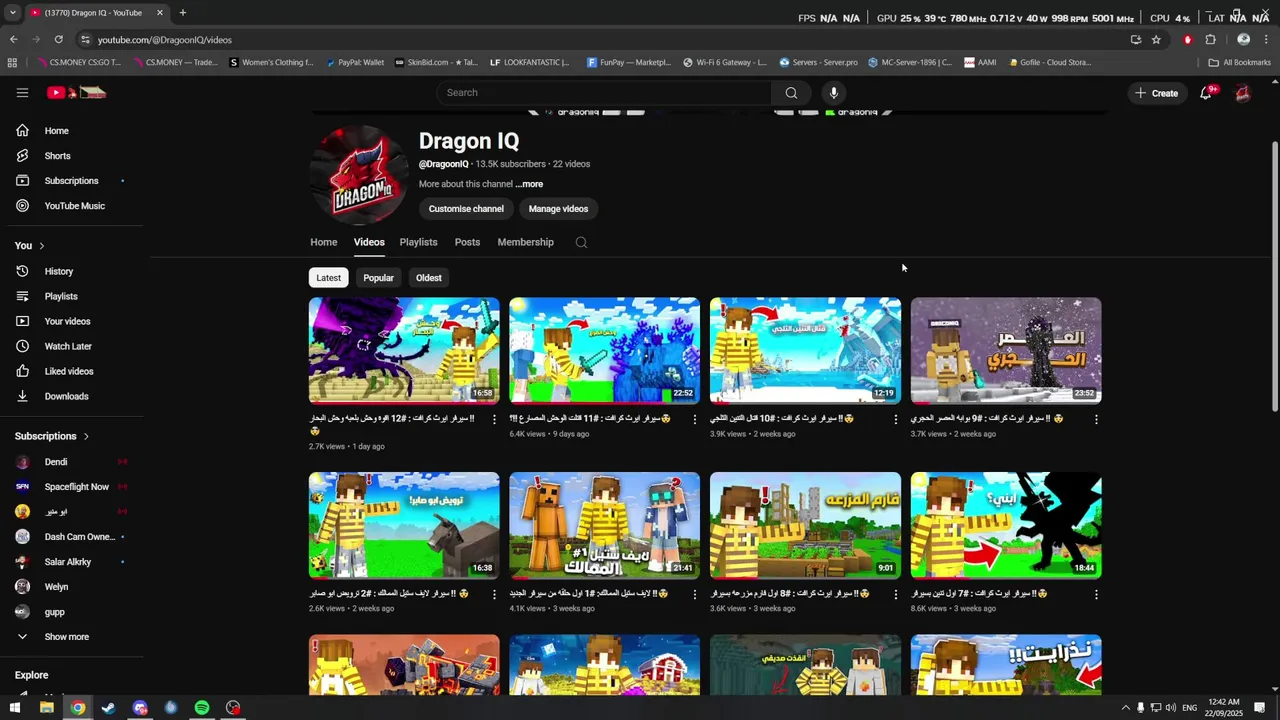Open the PayPal: Wallet bookmark
The image size is (1280, 720).
point(355,62)
